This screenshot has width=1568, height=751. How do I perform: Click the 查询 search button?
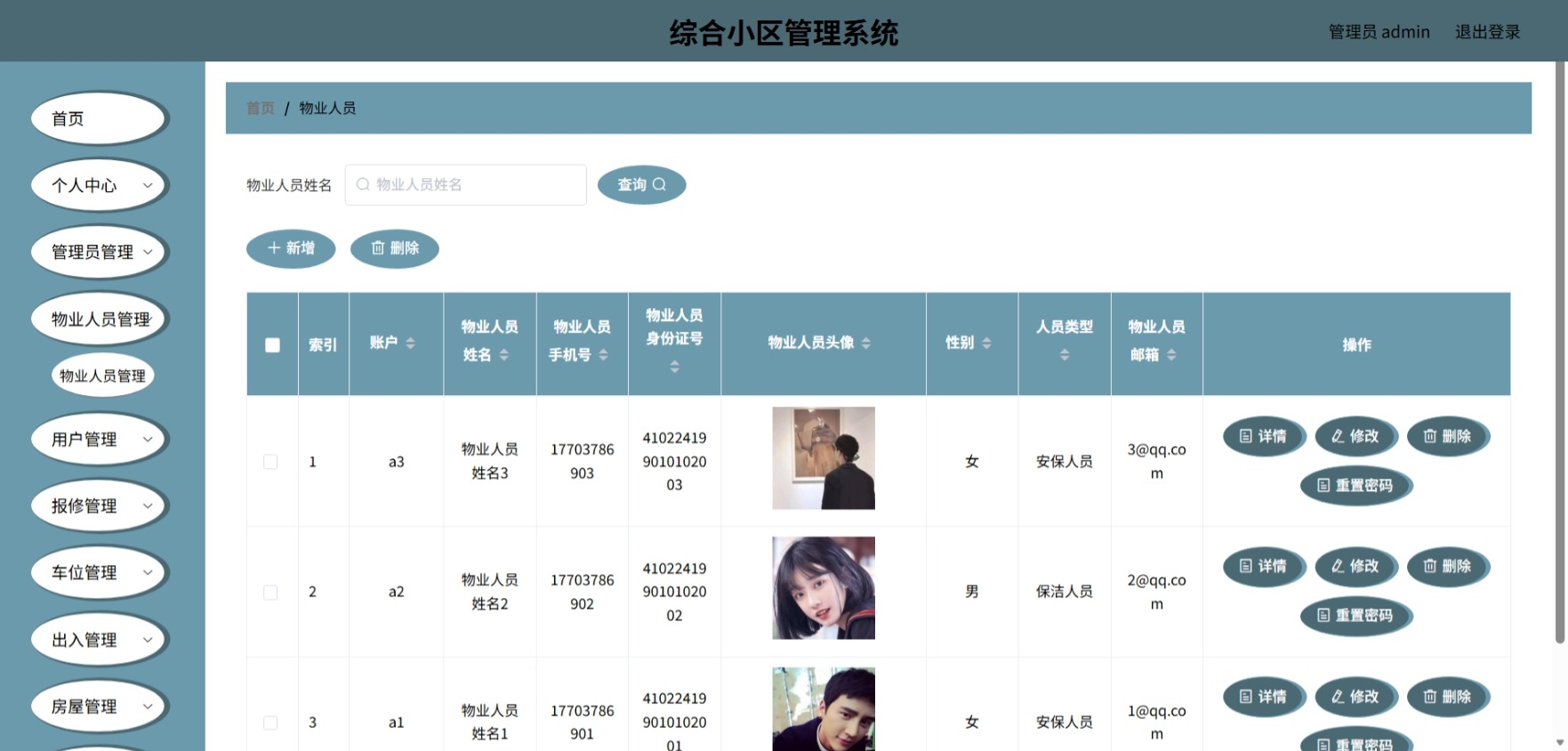[x=641, y=184]
